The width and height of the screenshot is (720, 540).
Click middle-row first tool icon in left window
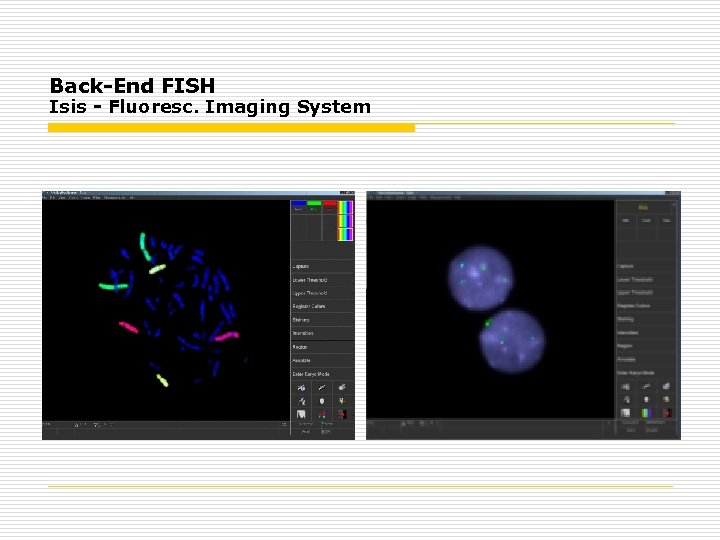[301, 401]
